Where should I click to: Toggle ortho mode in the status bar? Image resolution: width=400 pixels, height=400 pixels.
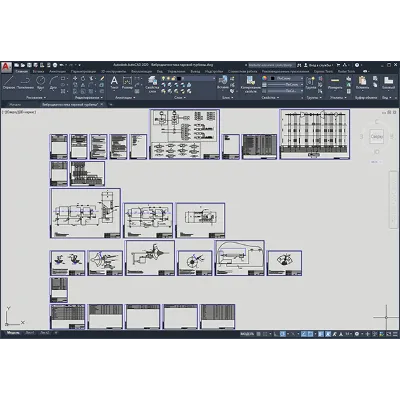tap(276, 334)
